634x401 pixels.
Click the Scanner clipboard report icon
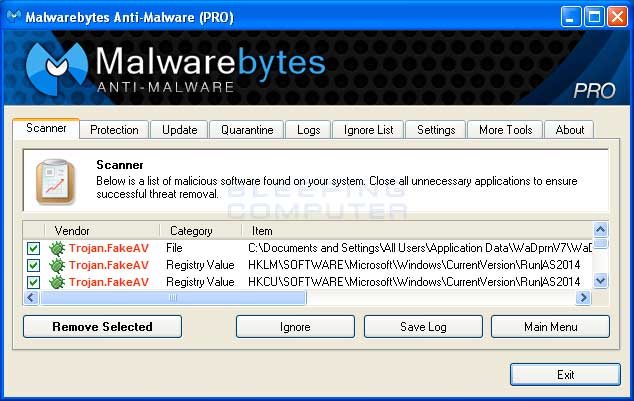tap(55, 181)
